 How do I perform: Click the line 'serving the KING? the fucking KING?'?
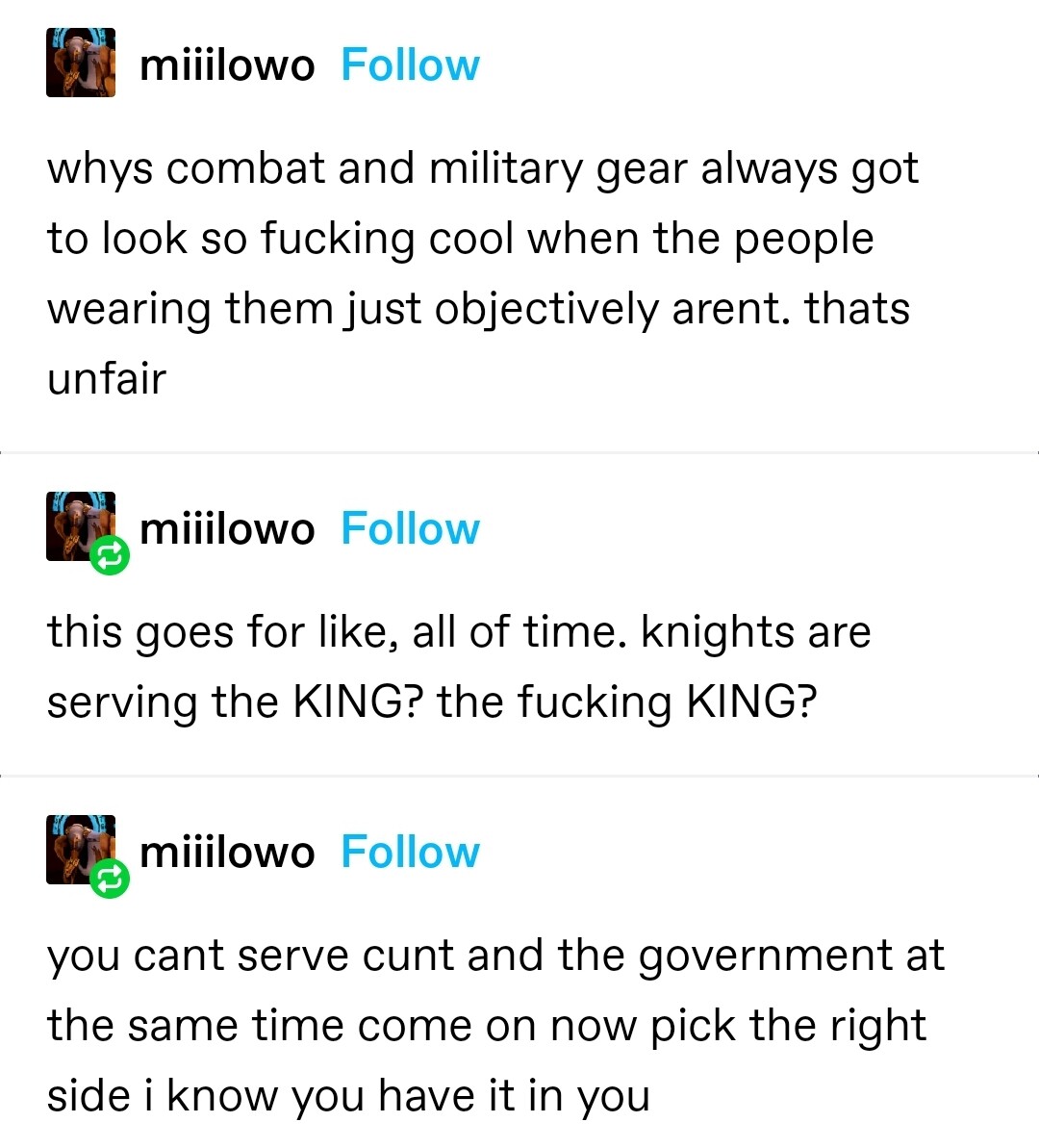pyautogui.click(x=432, y=702)
